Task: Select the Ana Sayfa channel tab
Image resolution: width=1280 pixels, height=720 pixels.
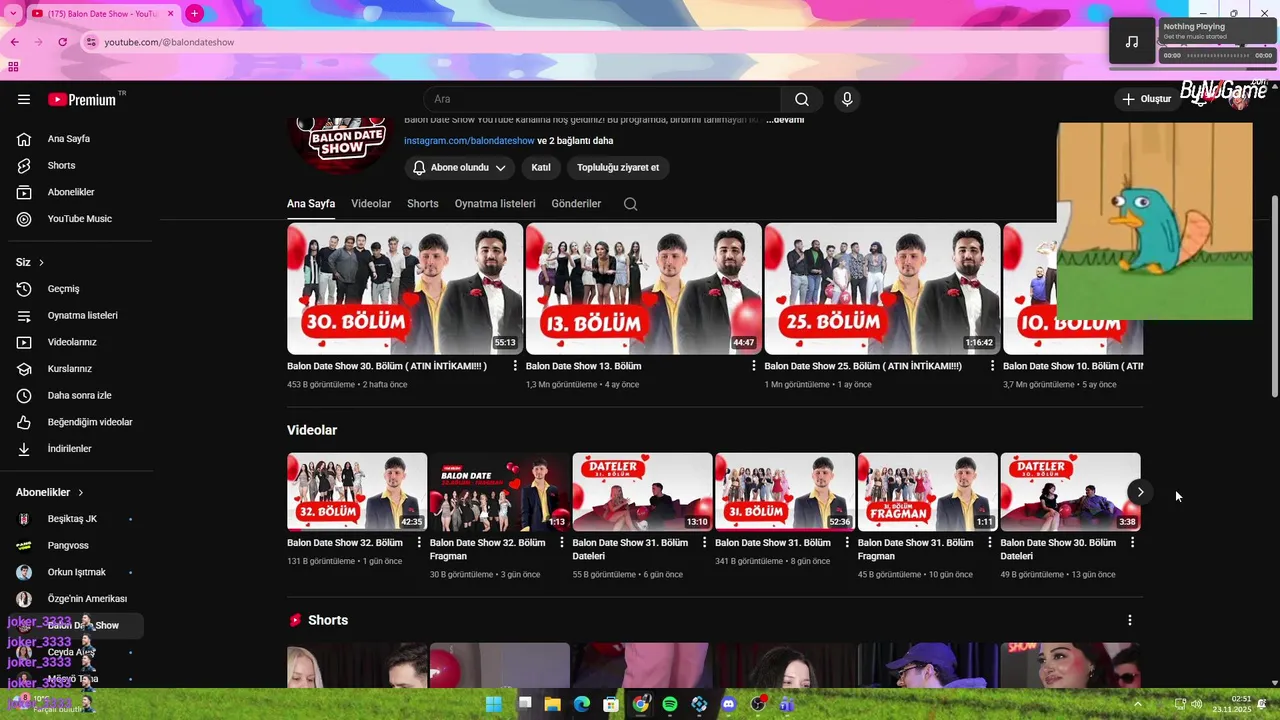Action: 311,204
